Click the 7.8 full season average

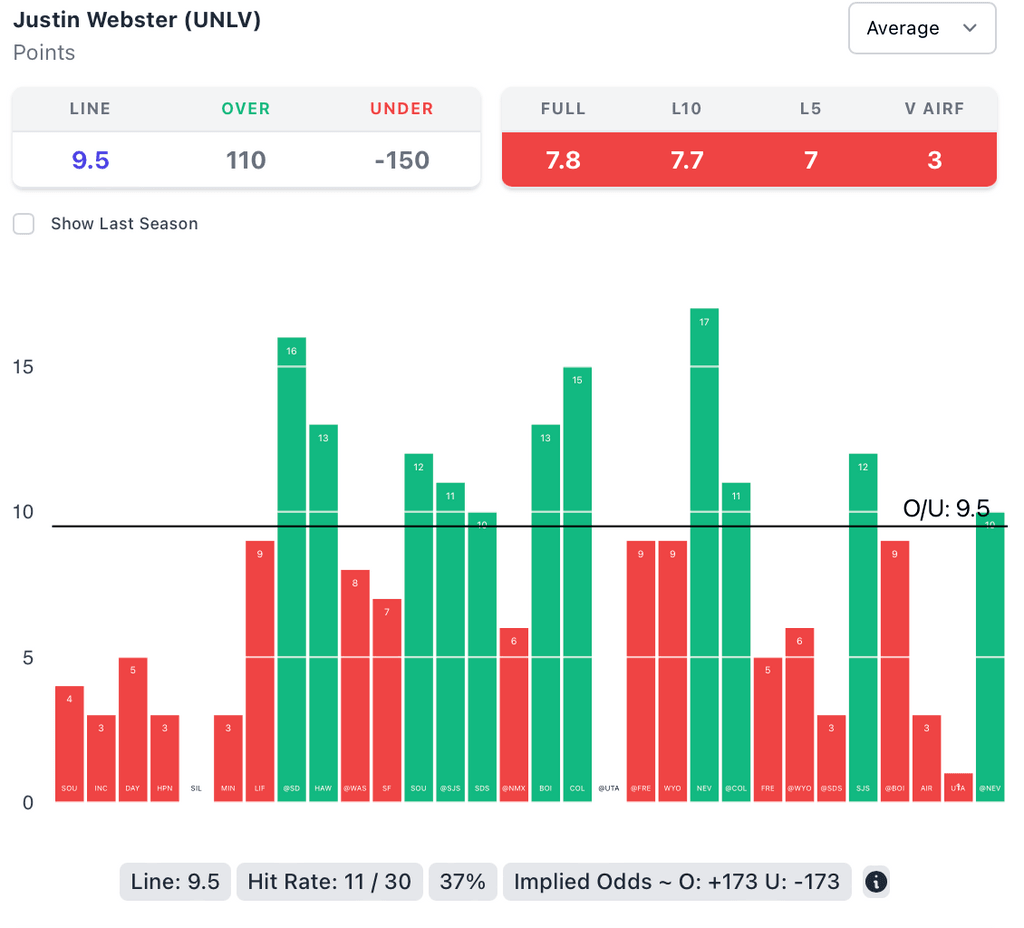click(563, 160)
